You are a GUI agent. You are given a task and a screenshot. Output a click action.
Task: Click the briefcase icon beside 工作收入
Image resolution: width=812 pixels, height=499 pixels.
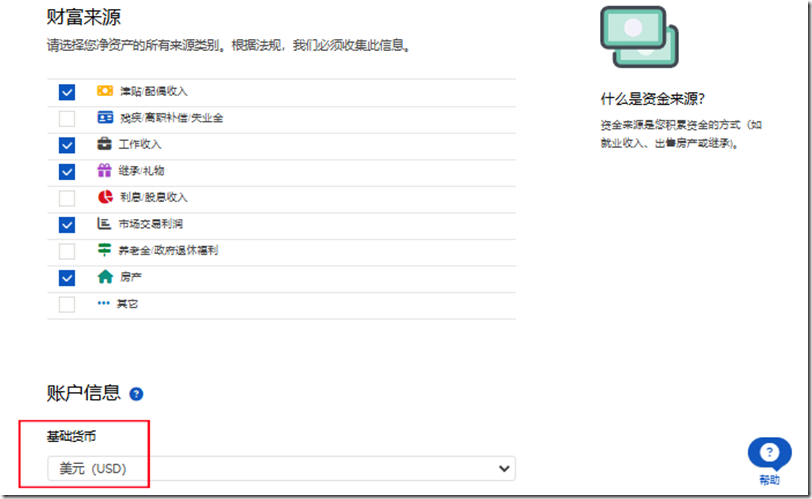click(104, 144)
